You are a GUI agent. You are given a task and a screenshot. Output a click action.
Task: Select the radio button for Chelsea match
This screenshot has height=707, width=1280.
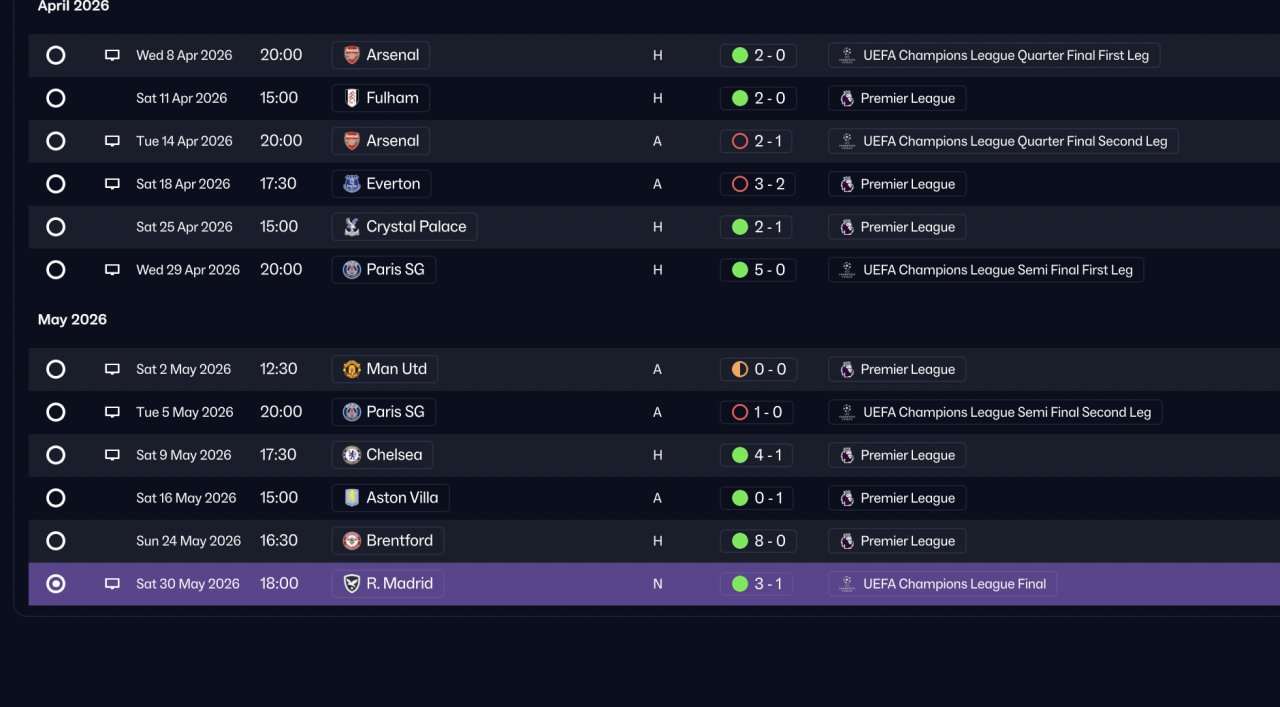coord(56,455)
